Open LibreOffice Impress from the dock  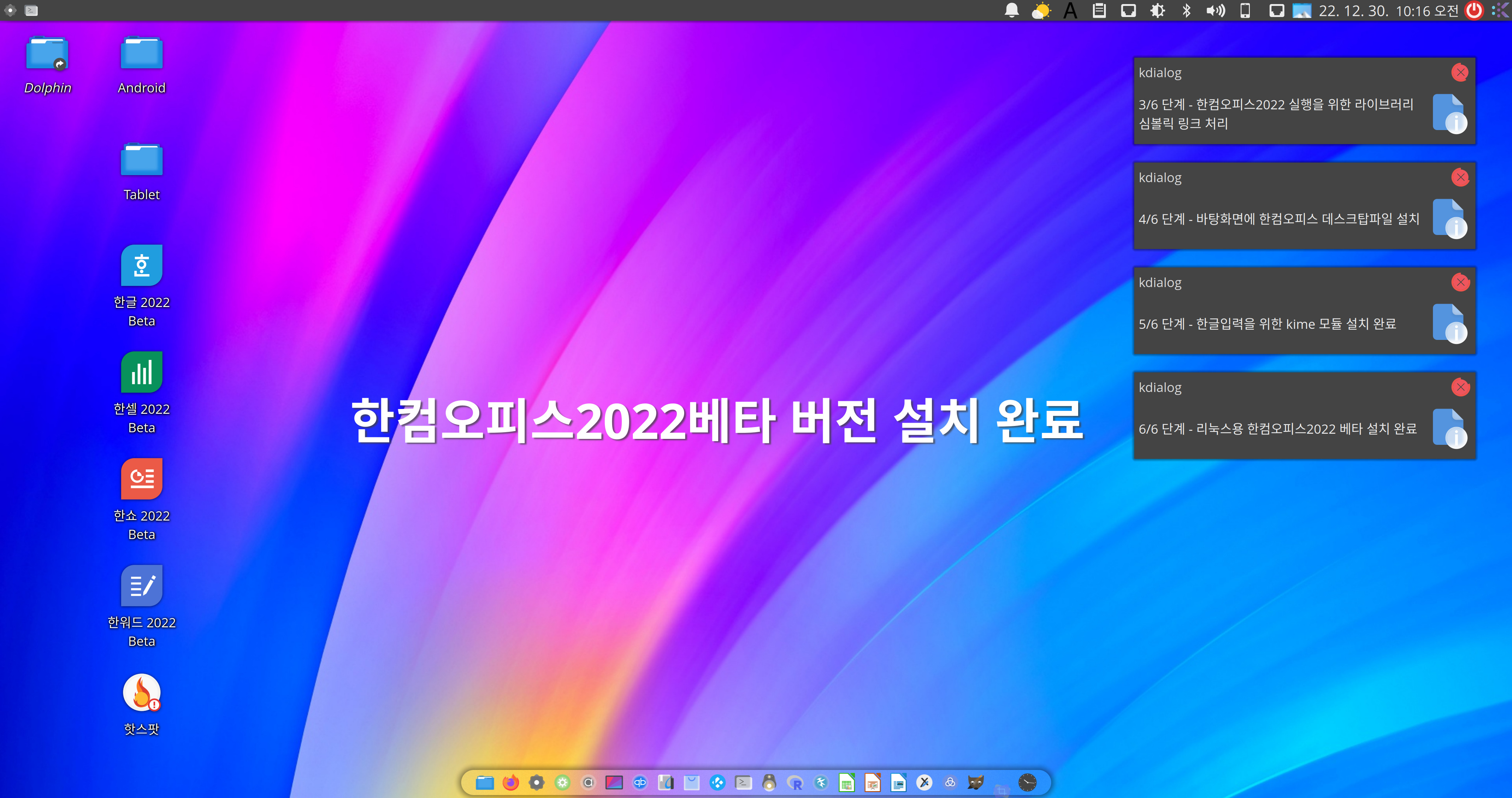tap(873, 783)
